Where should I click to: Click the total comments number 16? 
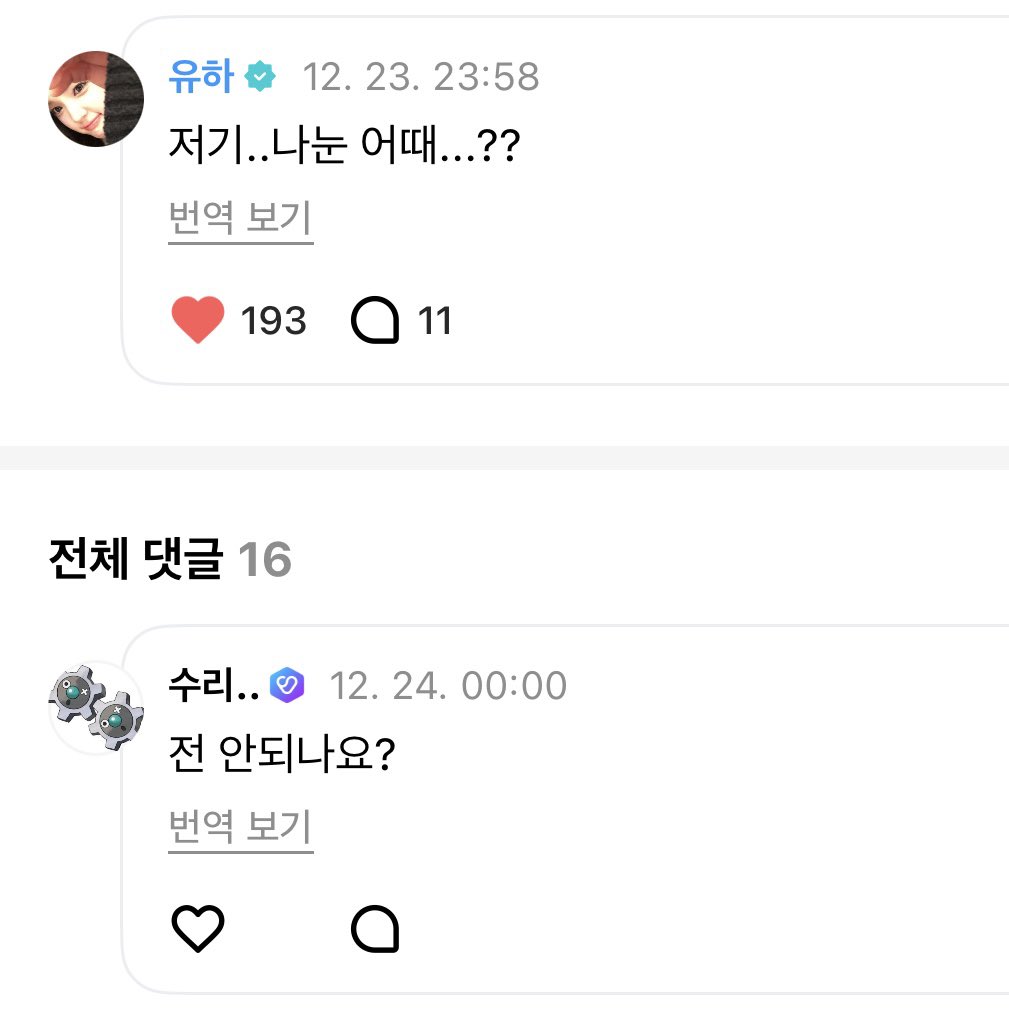[x=265, y=561]
